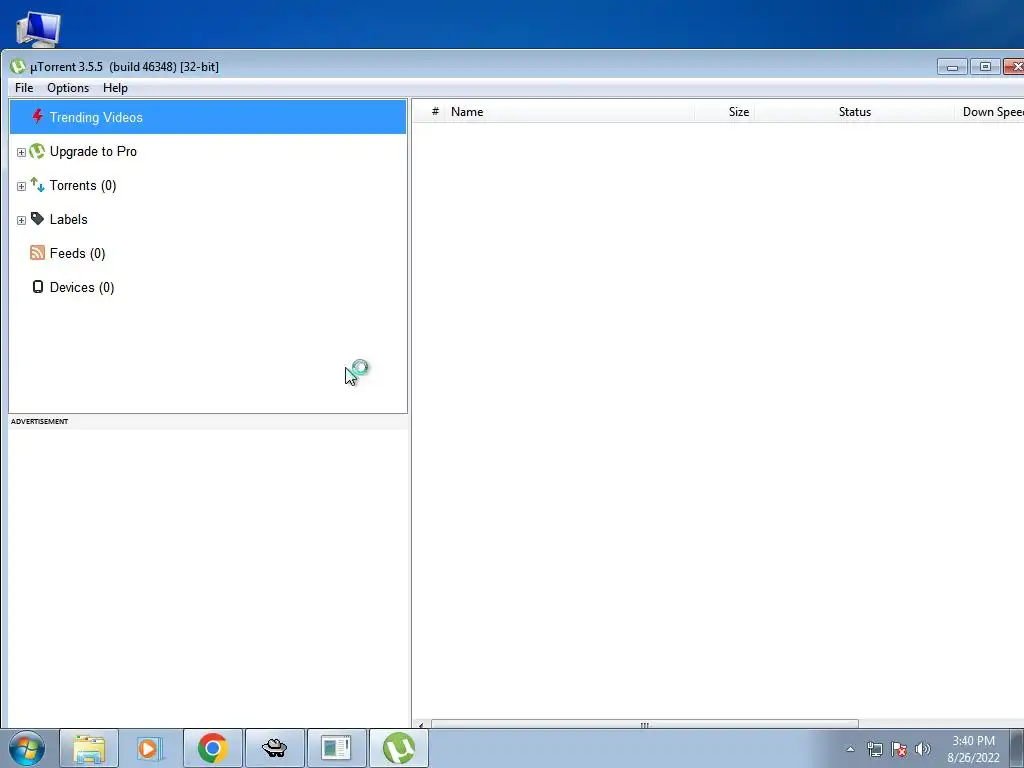Maximize the uTorrent window
This screenshot has height=768, width=1024.
point(985,67)
